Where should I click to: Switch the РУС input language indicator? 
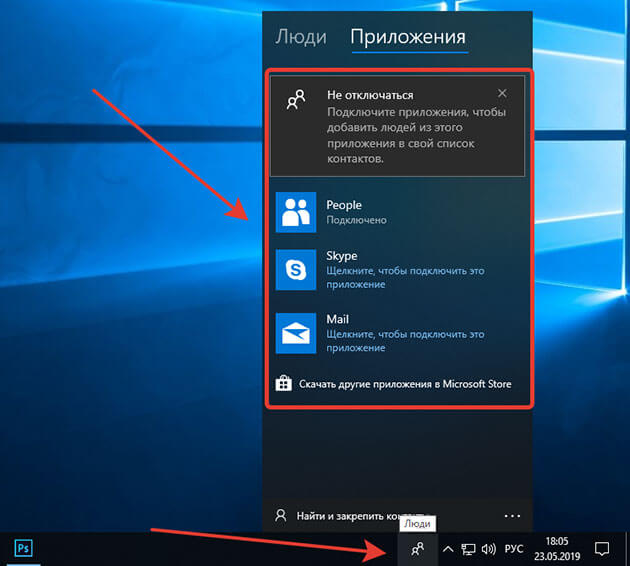click(x=514, y=549)
